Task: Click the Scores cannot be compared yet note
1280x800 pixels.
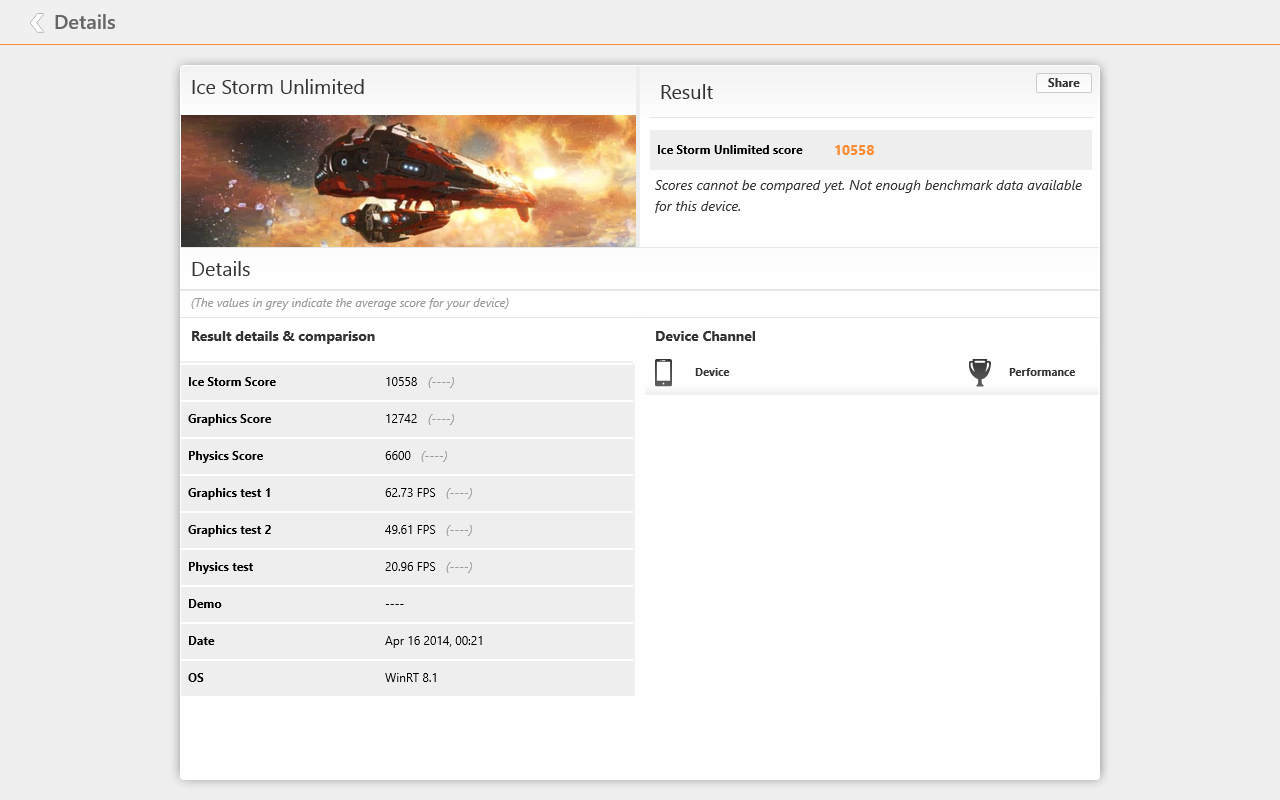Action: click(x=868, y=196)
